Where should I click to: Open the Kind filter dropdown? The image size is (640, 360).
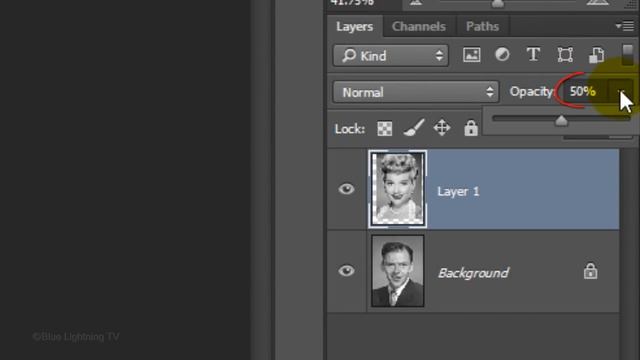point(391,56)
